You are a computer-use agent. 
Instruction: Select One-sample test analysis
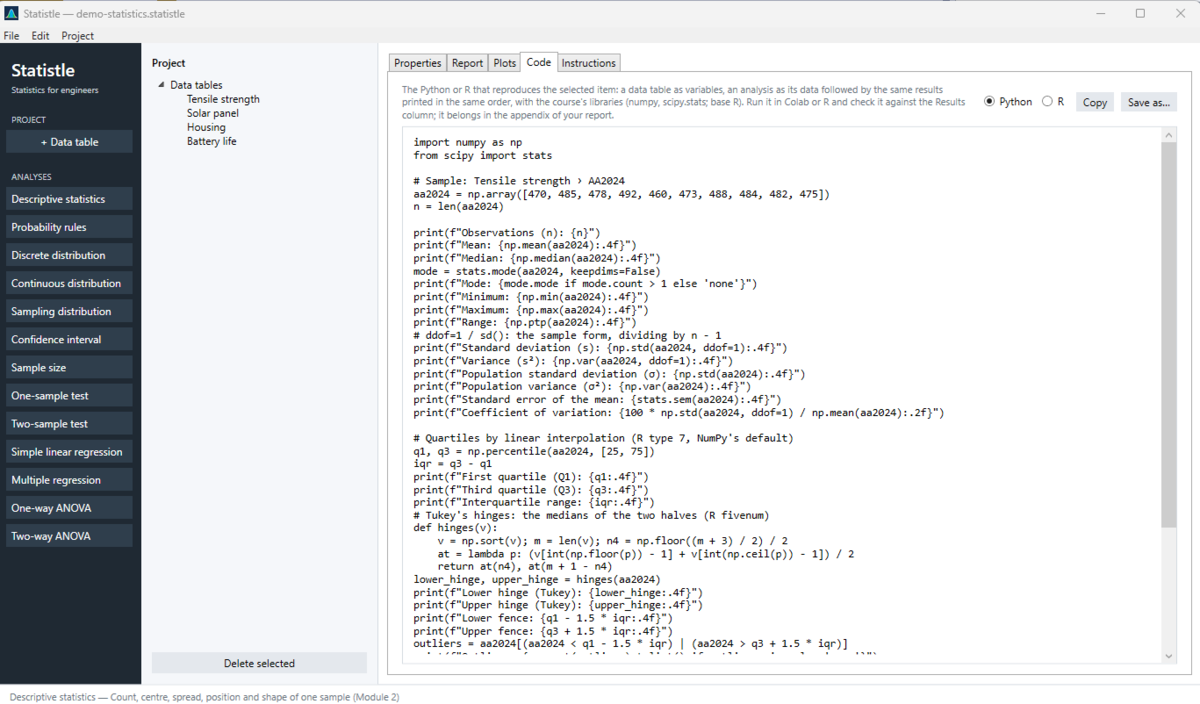coord(69,395)
